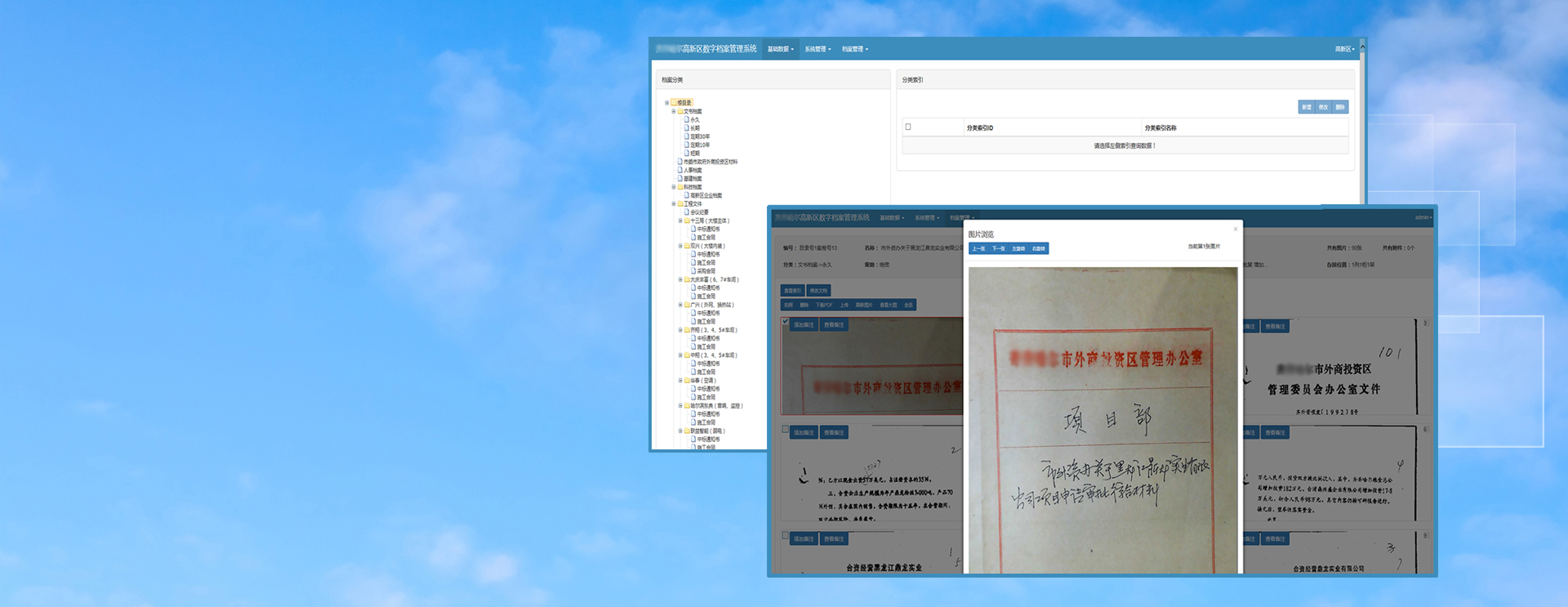Select the 定期30年 tree item

tap(697, 136)
